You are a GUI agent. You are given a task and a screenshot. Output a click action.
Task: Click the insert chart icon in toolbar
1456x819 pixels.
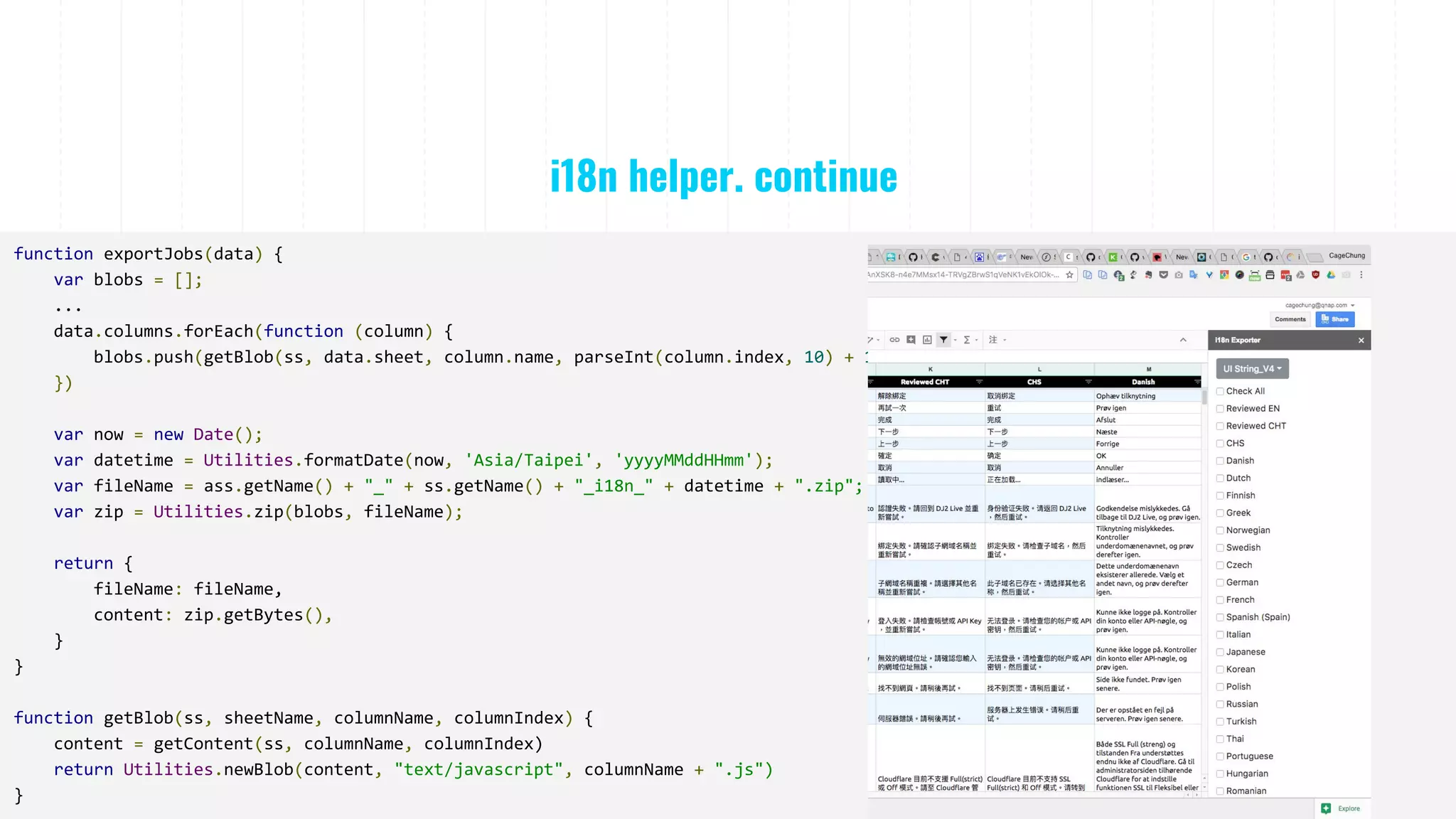pyautogui.click(x=927, y=340)
